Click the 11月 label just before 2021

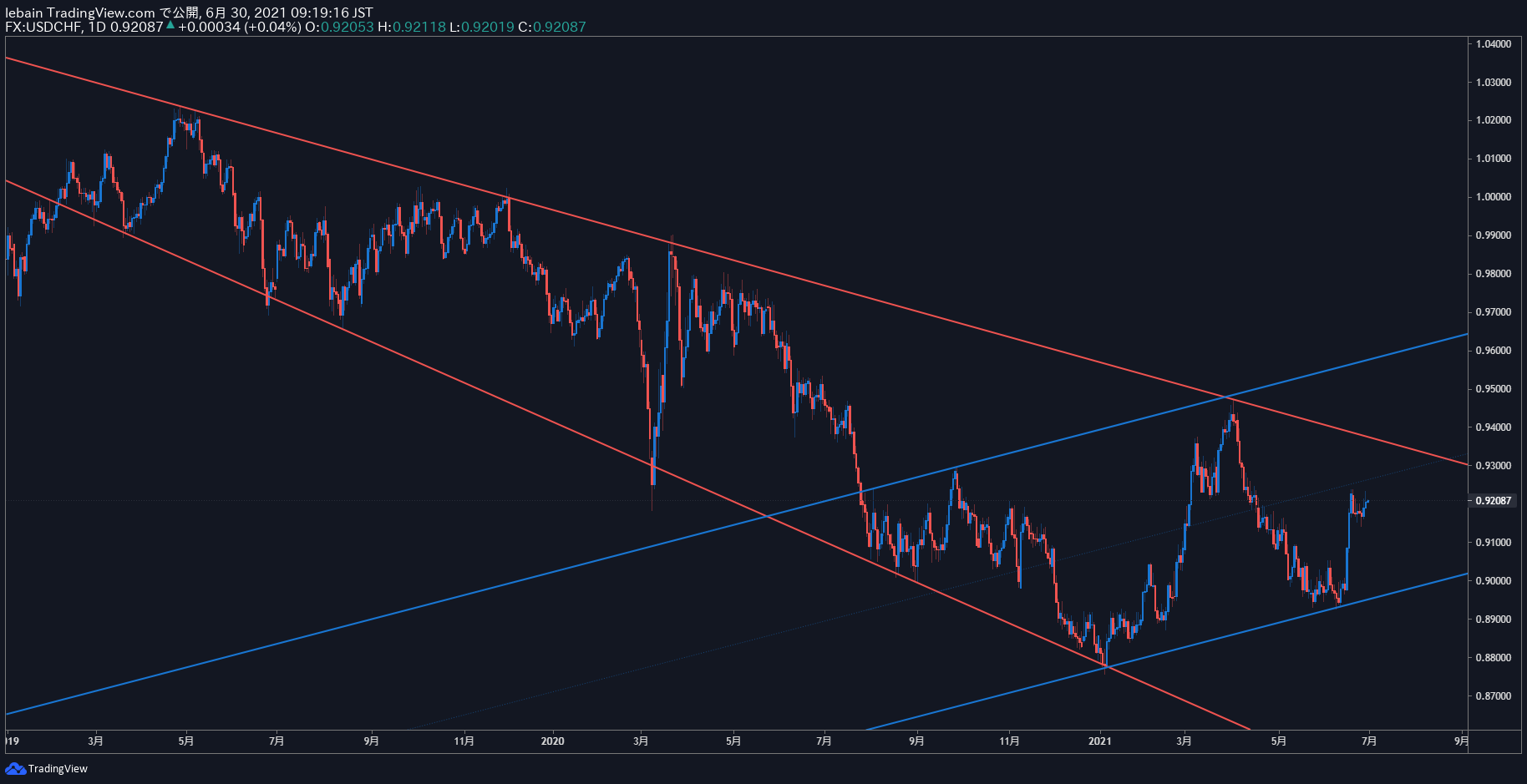tap(1010, 741)
